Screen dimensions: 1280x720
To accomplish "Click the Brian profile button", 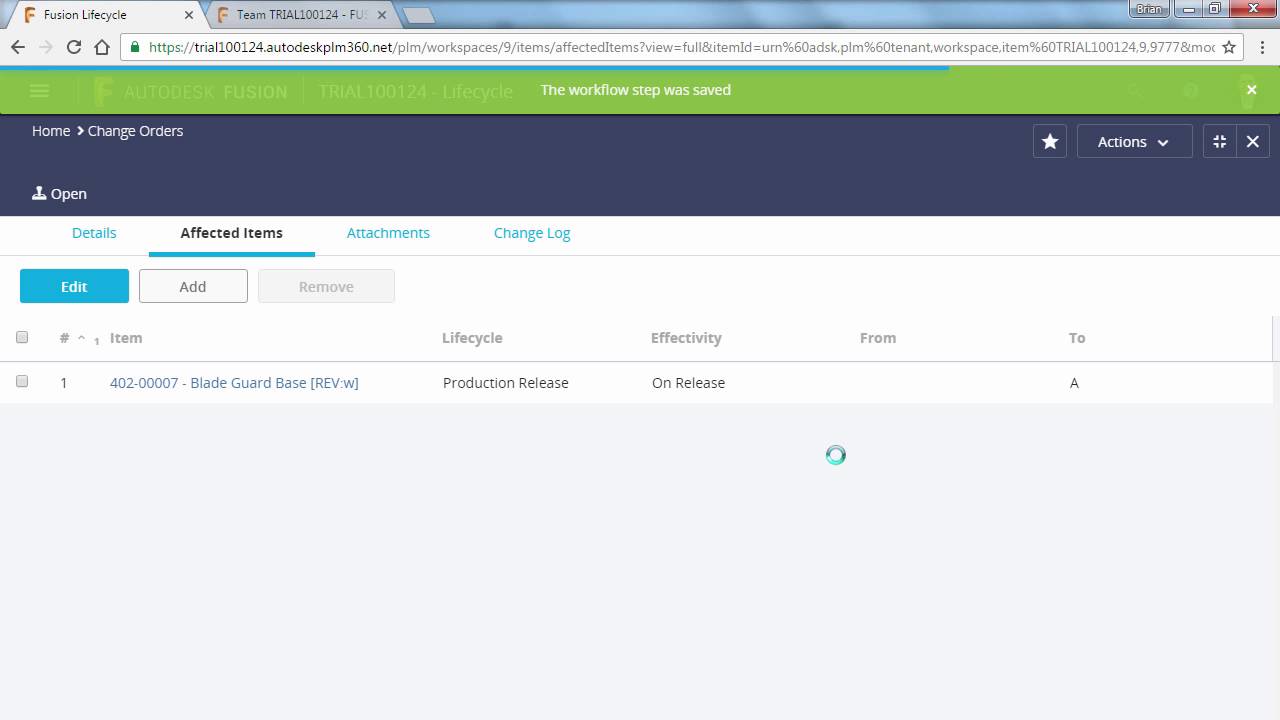I will (1149, 9).
